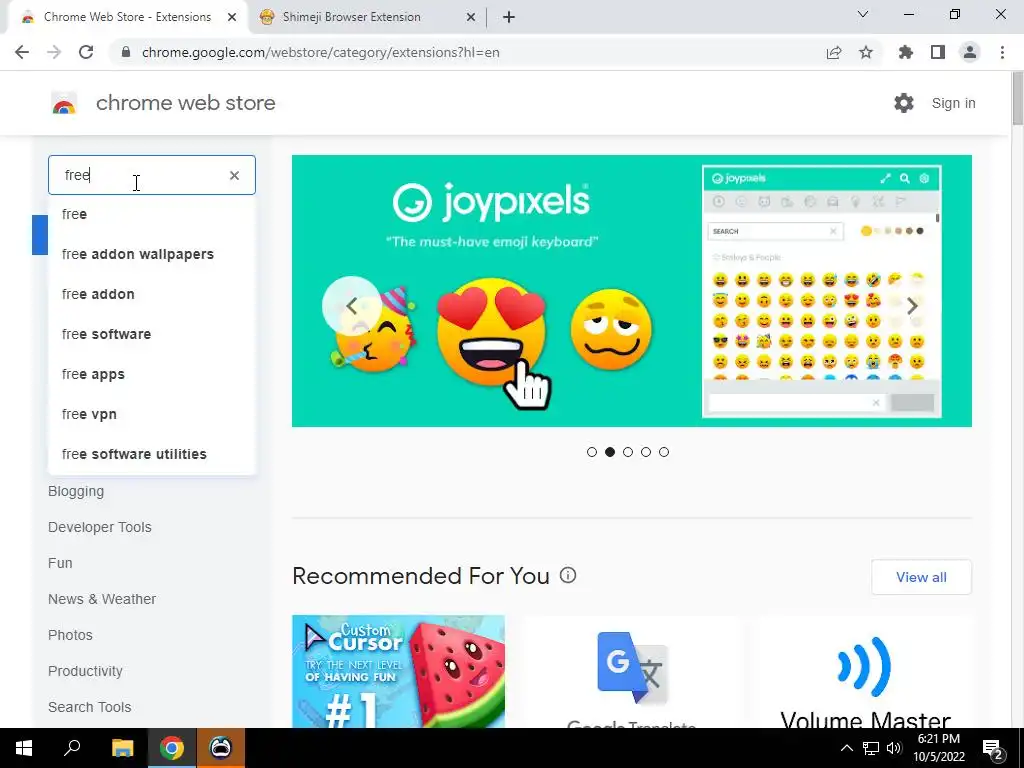Click the browser forward arrow

(x=54, y=52)
